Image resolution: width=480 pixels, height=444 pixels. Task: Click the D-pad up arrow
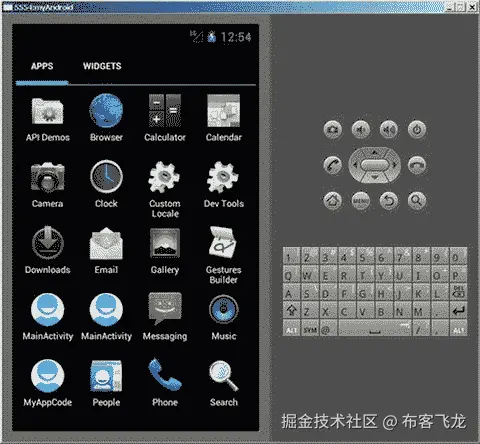coord(375,153)
